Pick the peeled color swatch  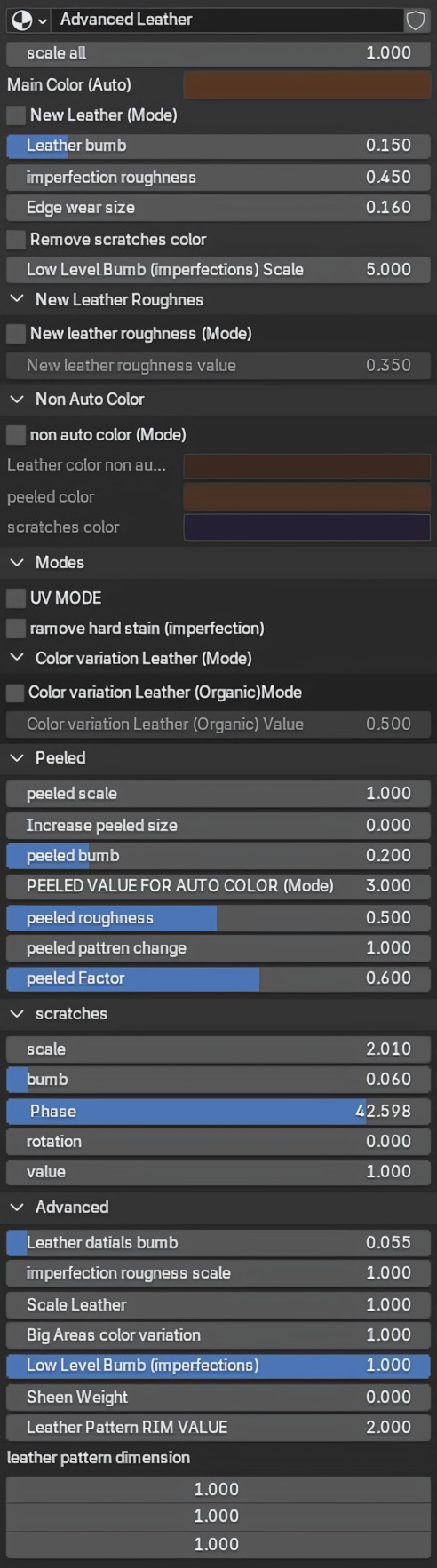[x=307, y=497]
